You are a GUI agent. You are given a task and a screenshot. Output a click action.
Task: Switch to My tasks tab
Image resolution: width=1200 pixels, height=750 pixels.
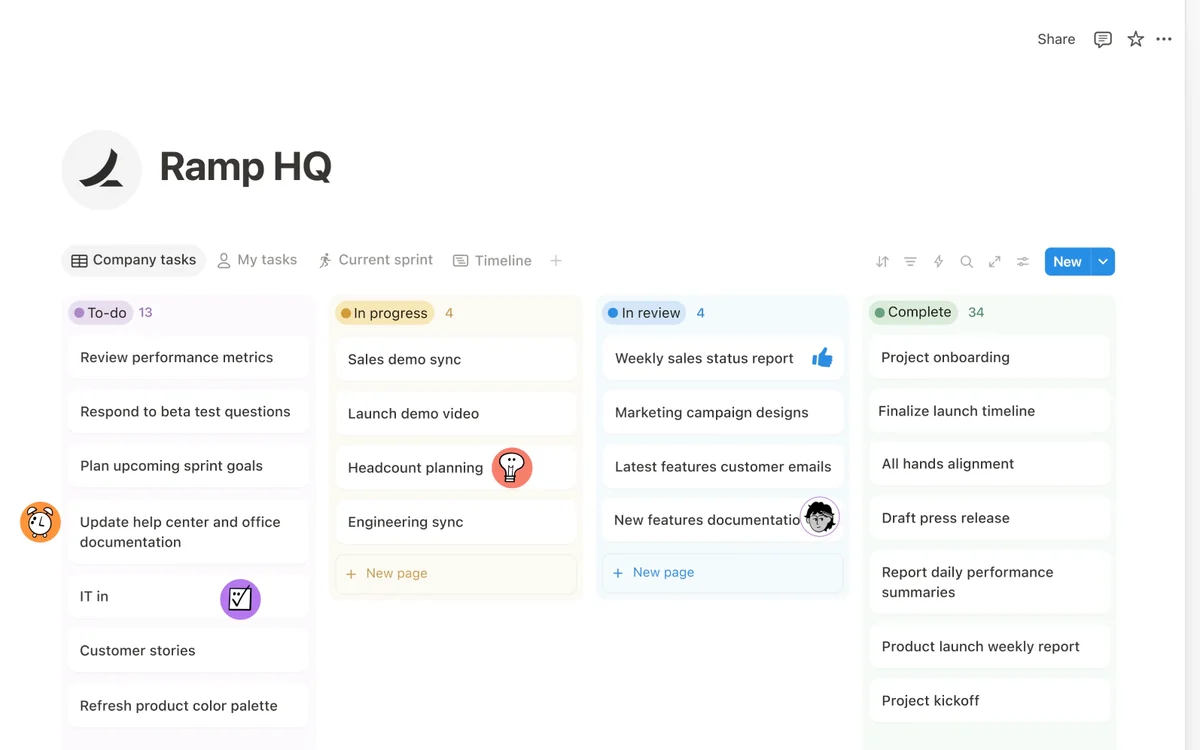pos(257,260)
